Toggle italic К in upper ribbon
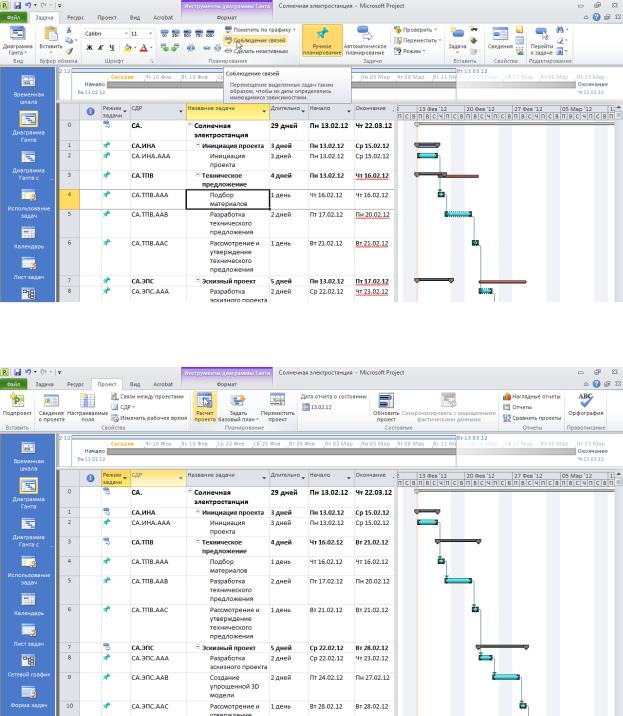 coord(100,47)
